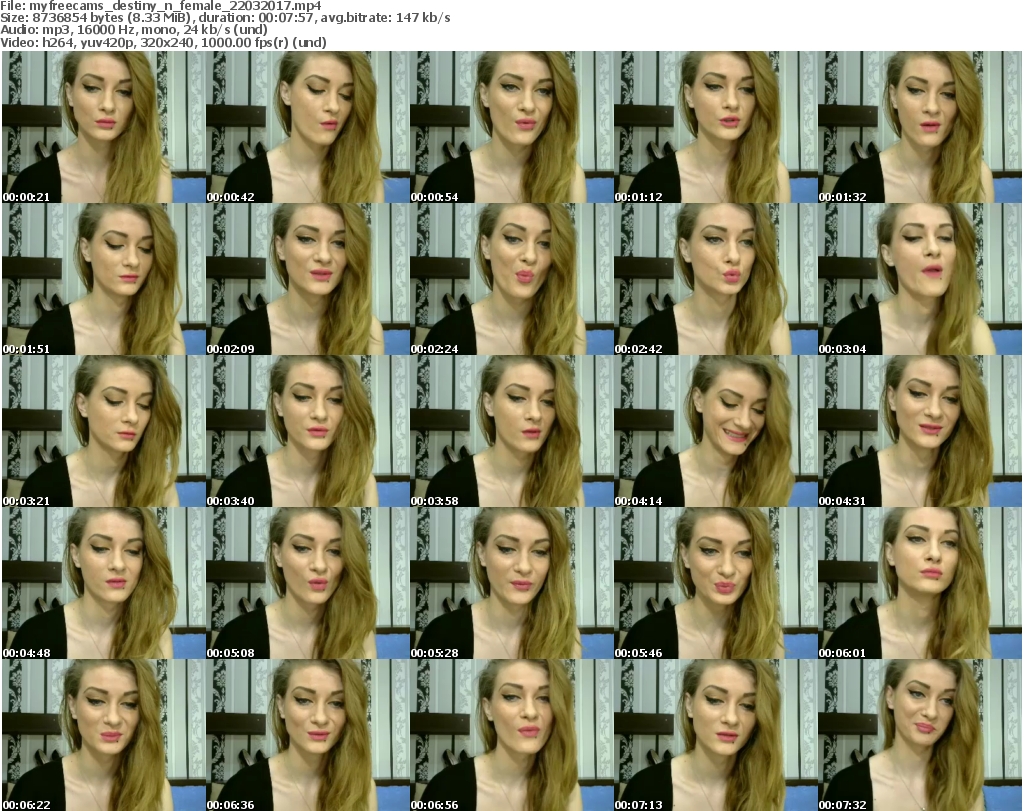
Task: Select the thumbnail at timestamp 00:03:21
Action: pyautogui.click(x=104, y=432)
